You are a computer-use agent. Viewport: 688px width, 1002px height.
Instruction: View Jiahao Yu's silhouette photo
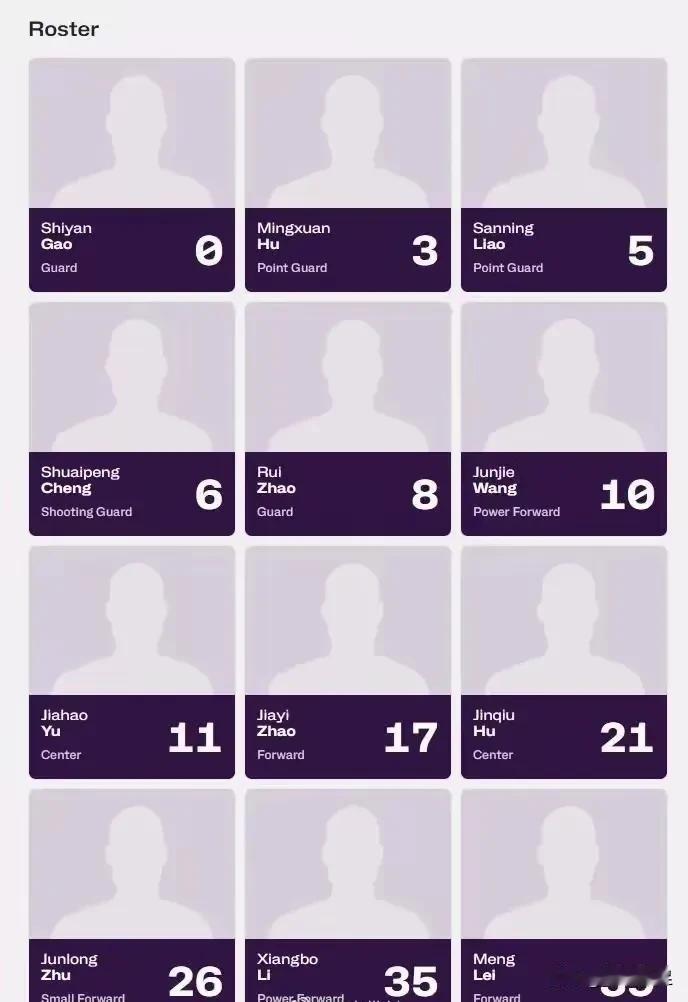tap(132, 620)
